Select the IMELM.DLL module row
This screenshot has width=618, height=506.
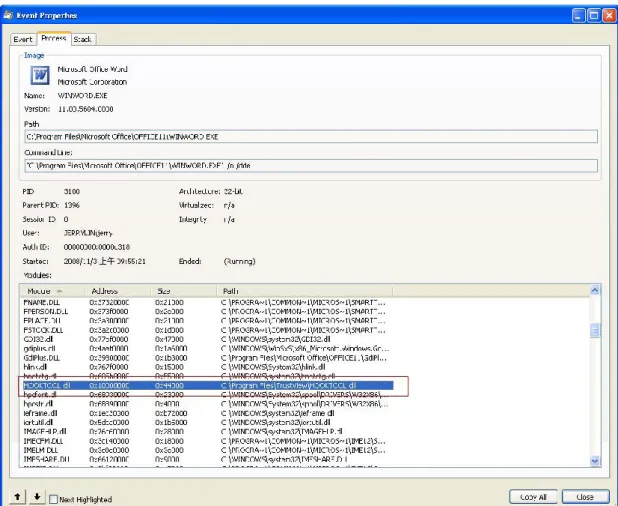(207, 450)
